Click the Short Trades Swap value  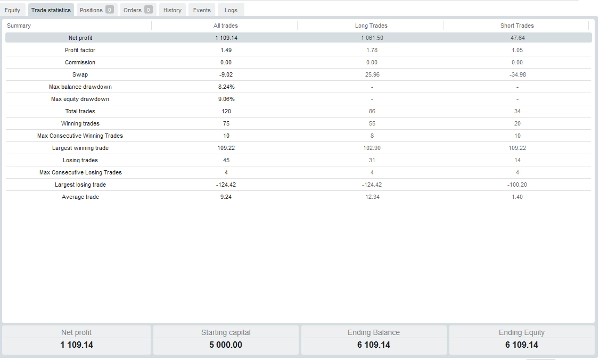point(517,75)
